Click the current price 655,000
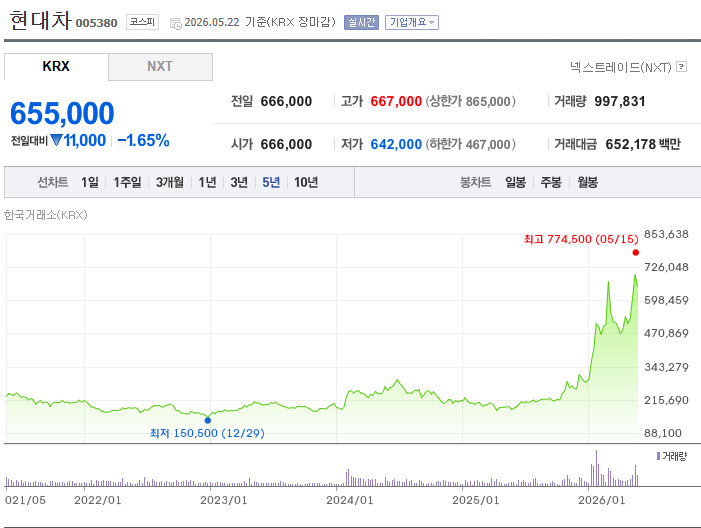Image resolution: width=701 pixels, height=528 pixels. pos(62,113)
